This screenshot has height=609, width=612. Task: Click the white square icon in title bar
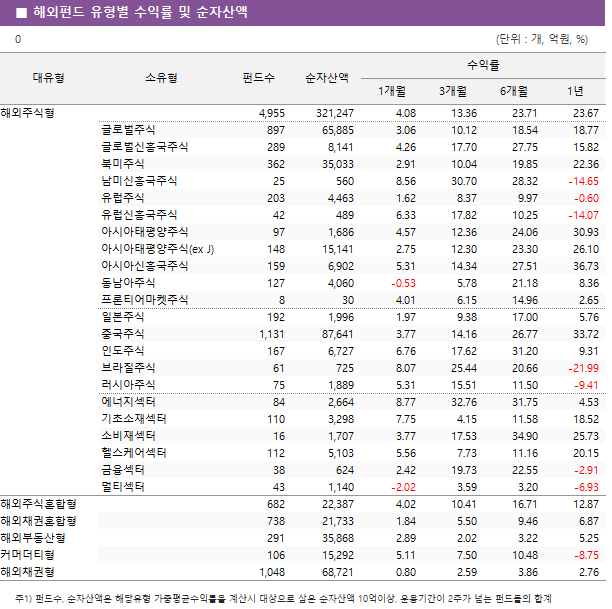(x=21, y=13)
